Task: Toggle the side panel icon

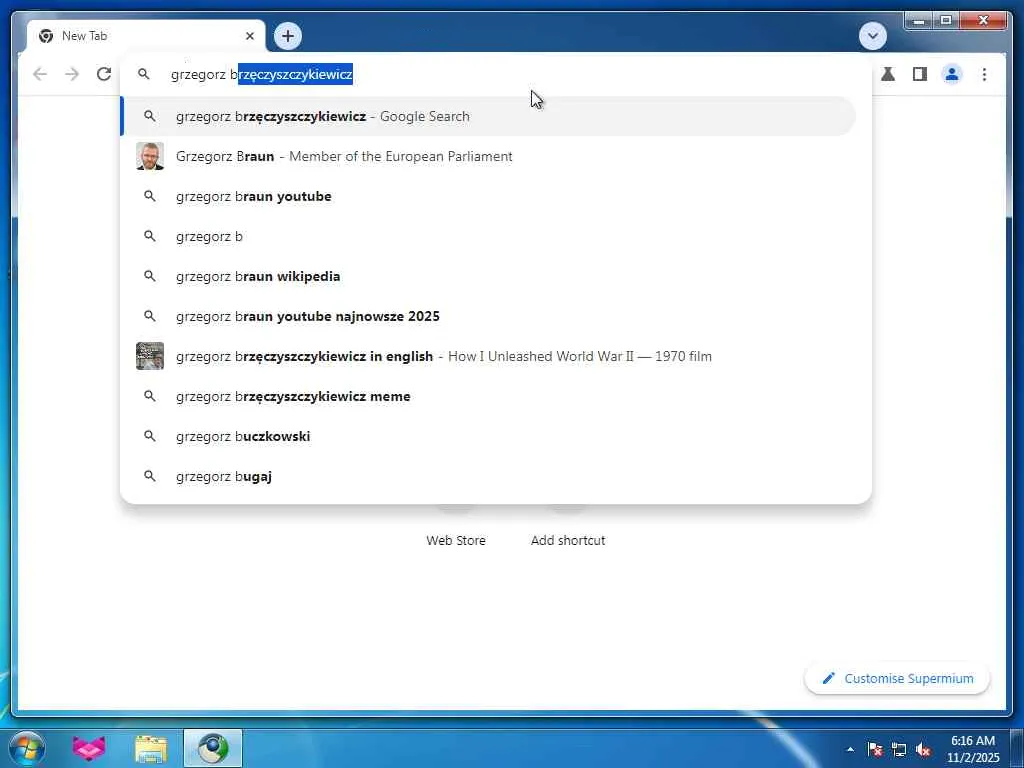Action: point(920,74)
